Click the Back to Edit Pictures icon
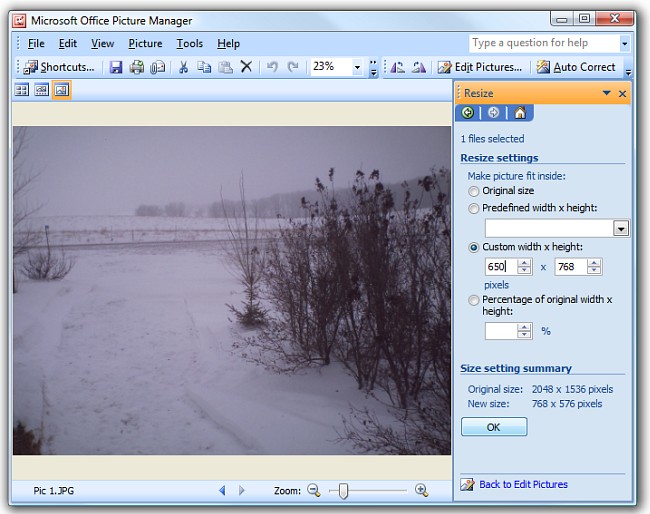 point(467,485)
